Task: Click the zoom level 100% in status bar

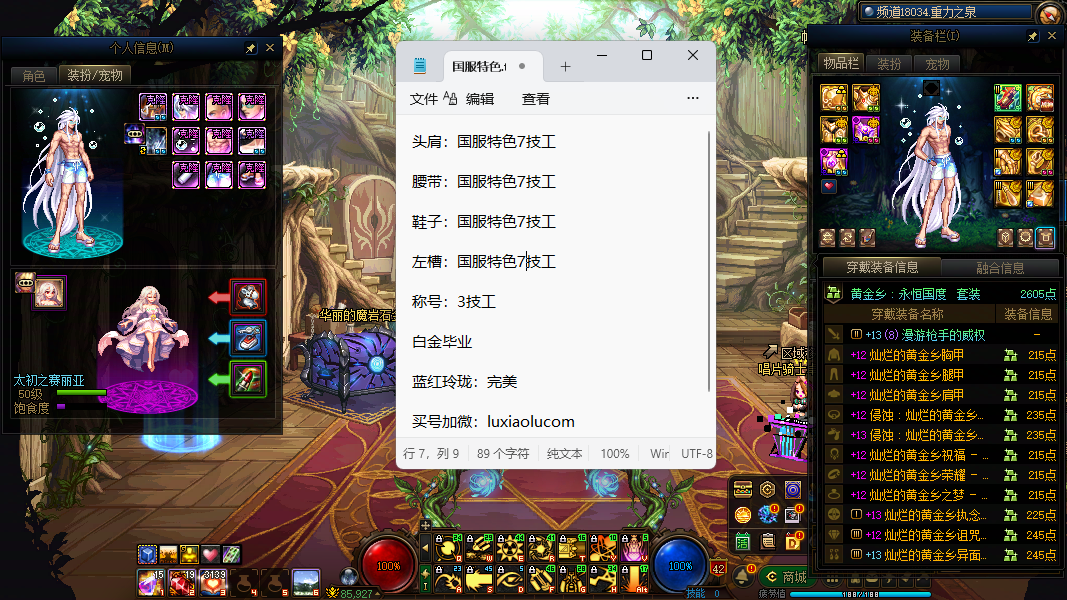Action: tap(614, 454)
